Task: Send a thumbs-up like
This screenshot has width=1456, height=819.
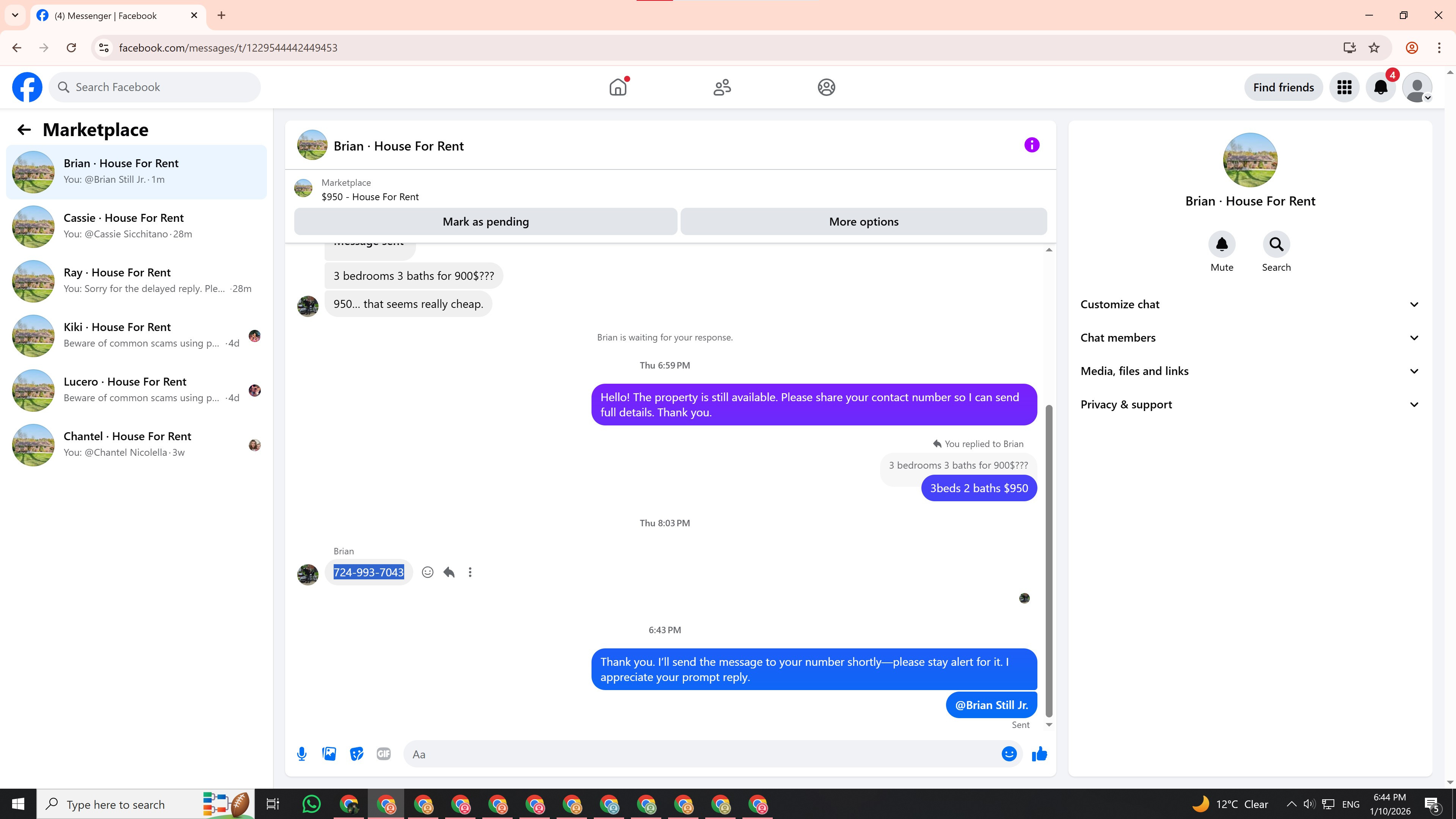Action: 1039,754
